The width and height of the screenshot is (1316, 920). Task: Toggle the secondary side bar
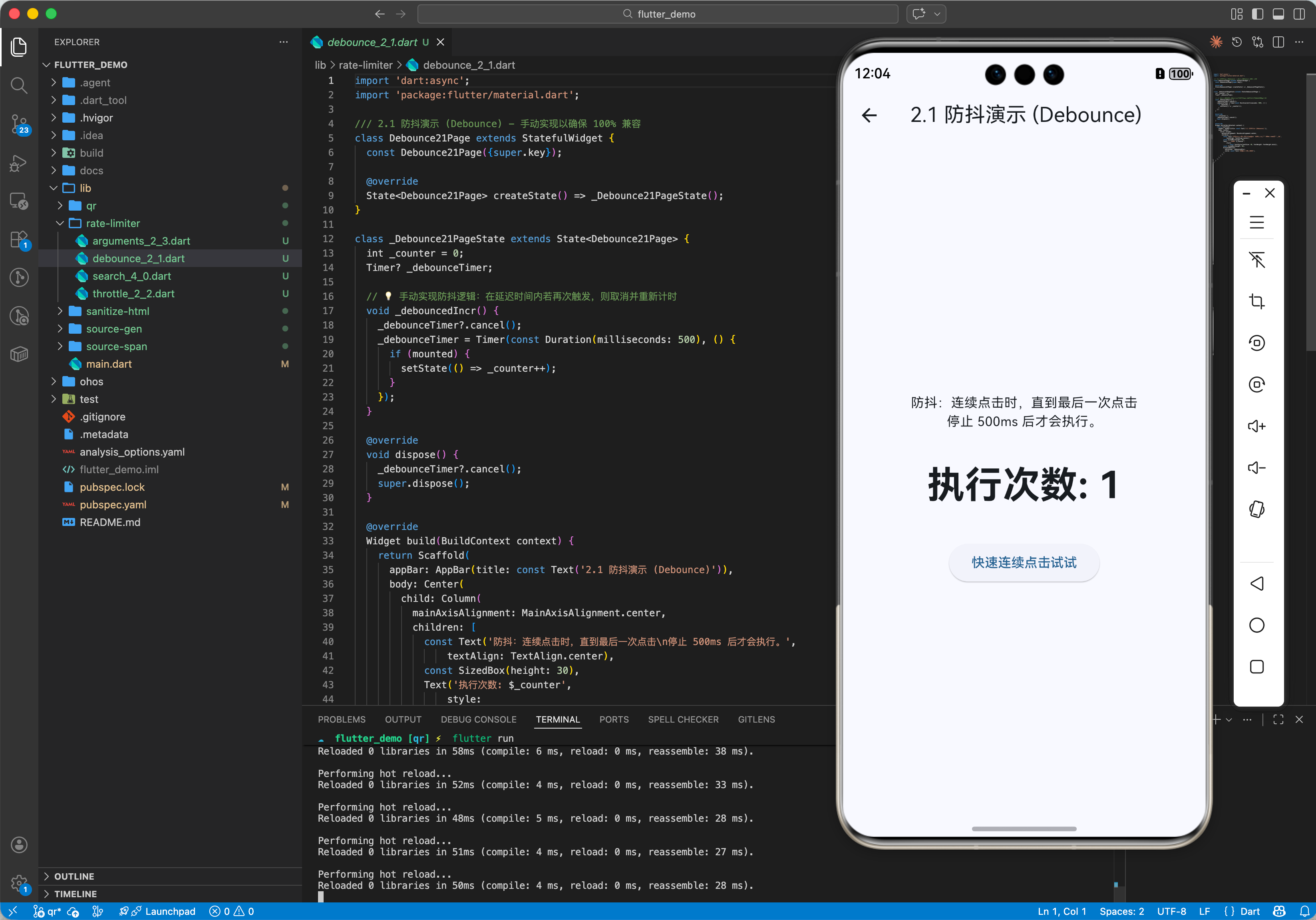point(1300,14)
